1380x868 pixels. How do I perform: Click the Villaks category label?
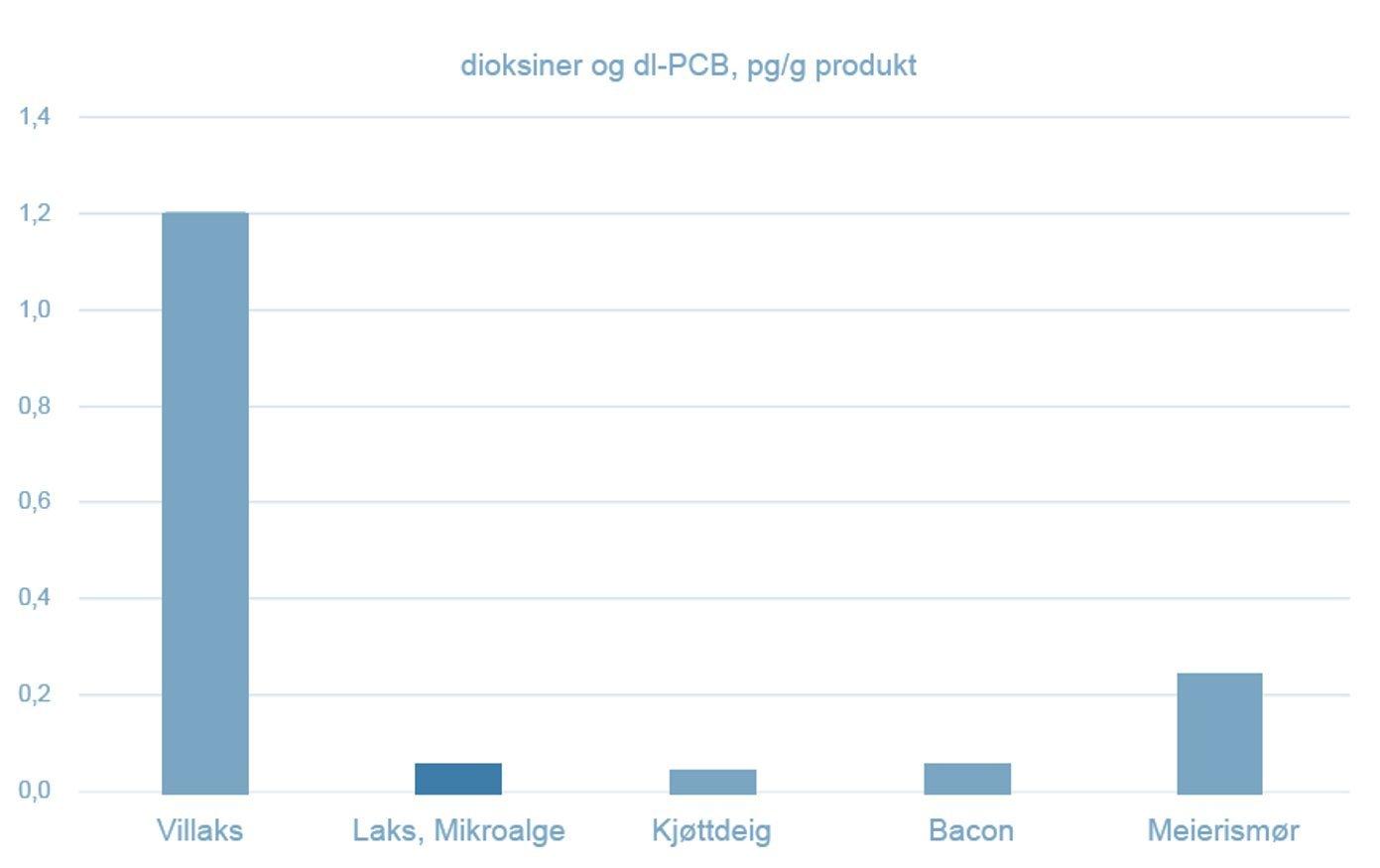coord(199,830)
